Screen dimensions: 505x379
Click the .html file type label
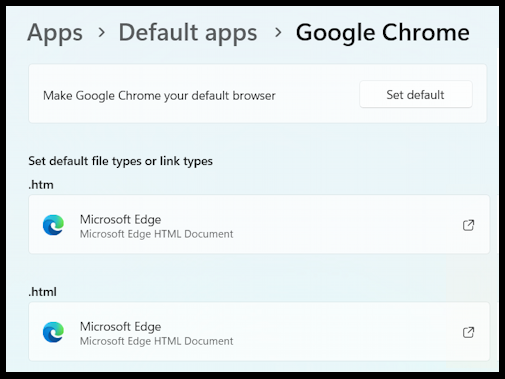pyautogui.click(x=42, y=292)
